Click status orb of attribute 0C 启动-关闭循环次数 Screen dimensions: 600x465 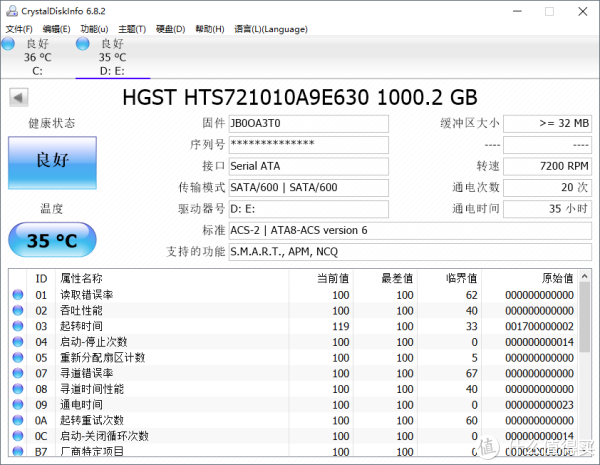point(18,436)
